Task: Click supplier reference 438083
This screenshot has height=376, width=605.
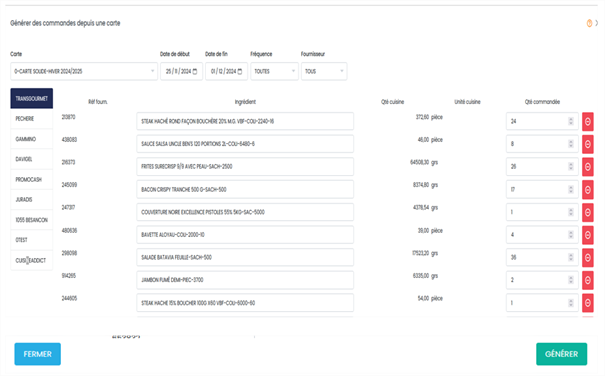Action: point(69,140)
